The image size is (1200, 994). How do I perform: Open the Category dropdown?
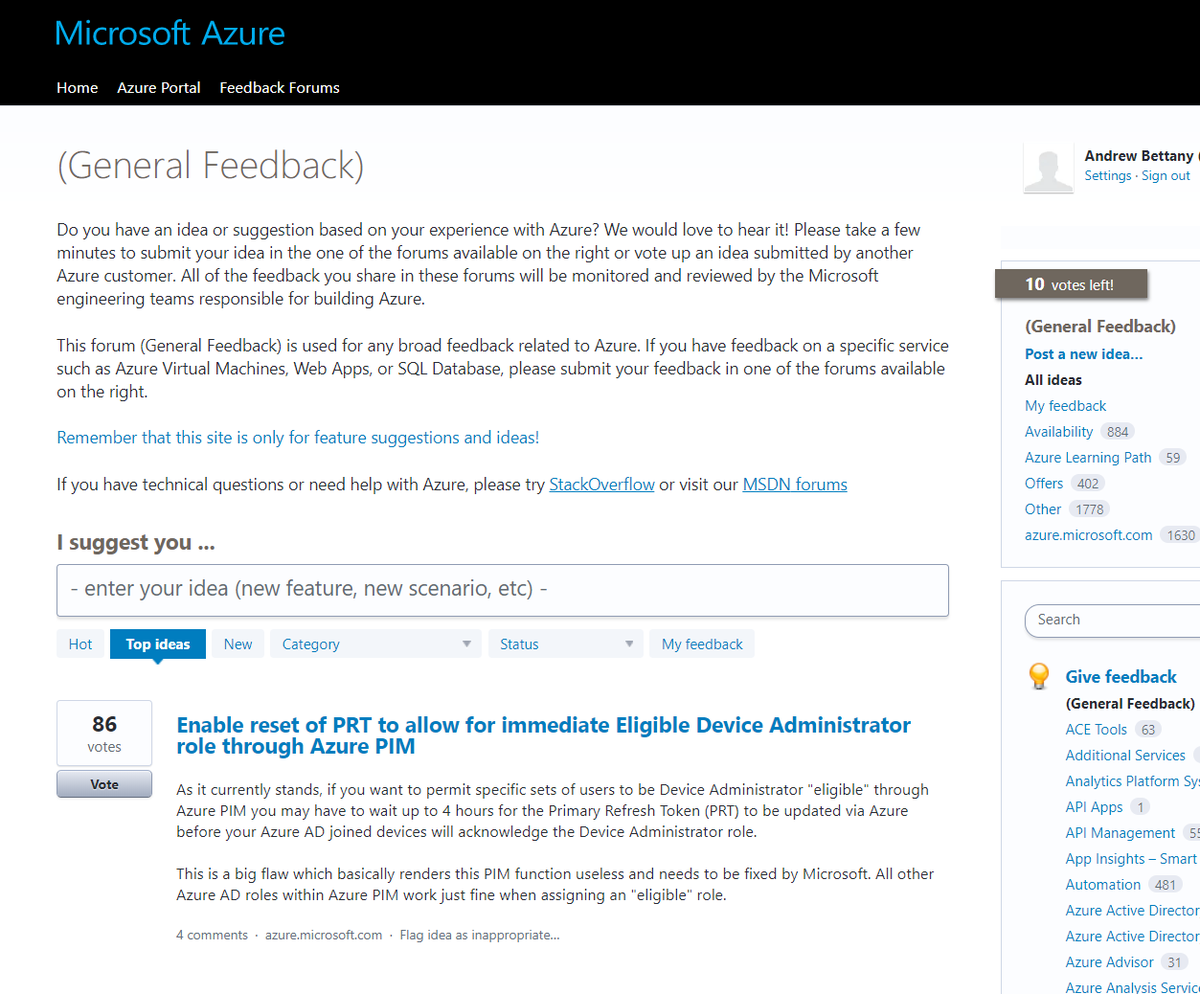coord(375,644)
